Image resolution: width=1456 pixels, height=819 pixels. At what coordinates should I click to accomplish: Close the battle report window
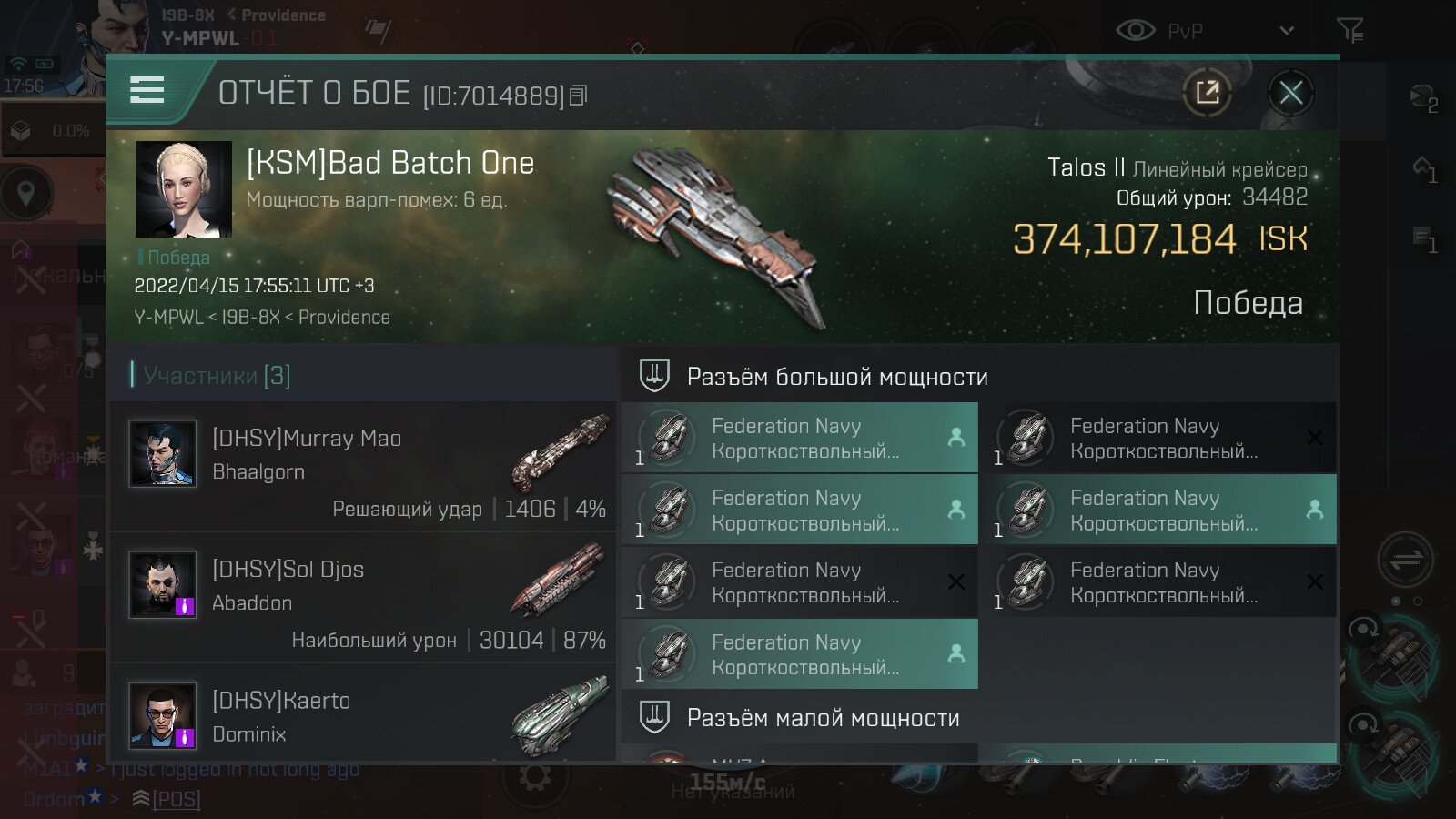click(x=1290, y=92)
